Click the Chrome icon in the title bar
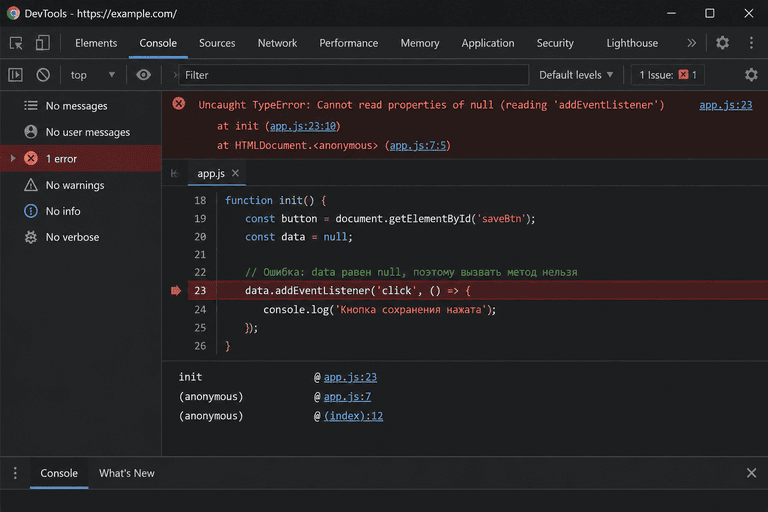The width and height of the screenshot is (768, 512). [13, 13]
